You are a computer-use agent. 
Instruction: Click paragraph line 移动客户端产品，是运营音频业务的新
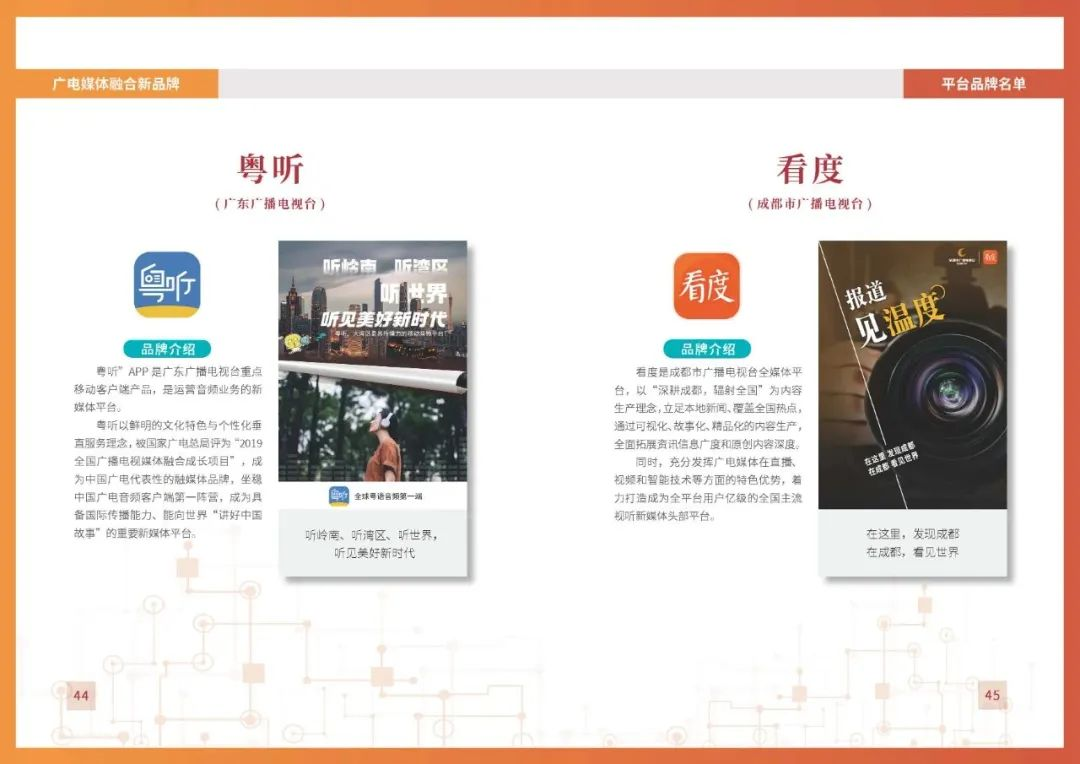coord(168,389)
